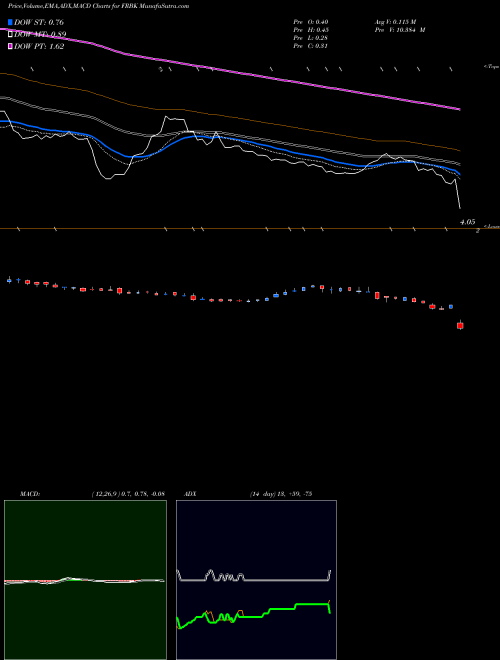
Task: Click the 'Pre O: 0.40' value
Action: [311, 22]
